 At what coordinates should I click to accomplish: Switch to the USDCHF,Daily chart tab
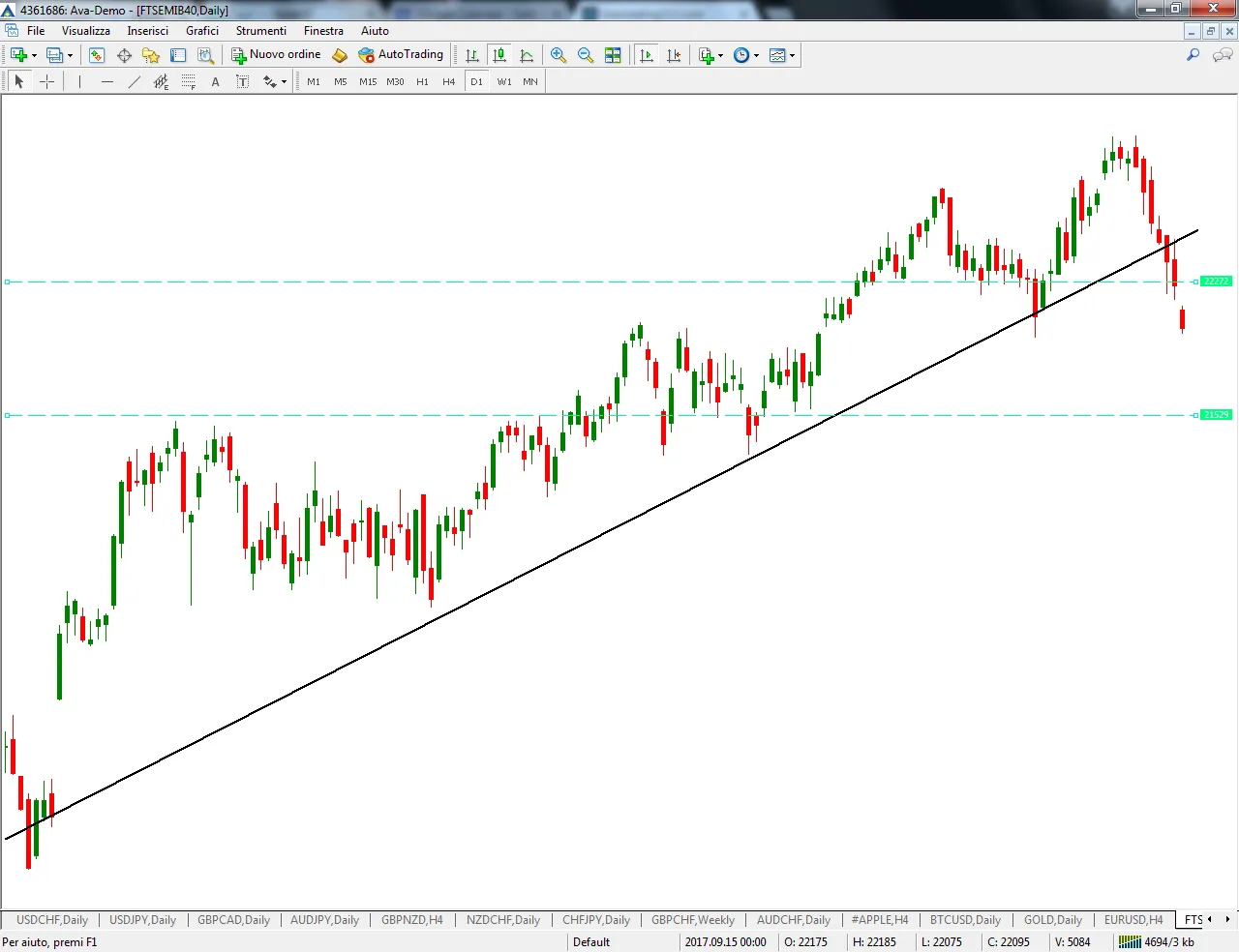tap(52, 920)
